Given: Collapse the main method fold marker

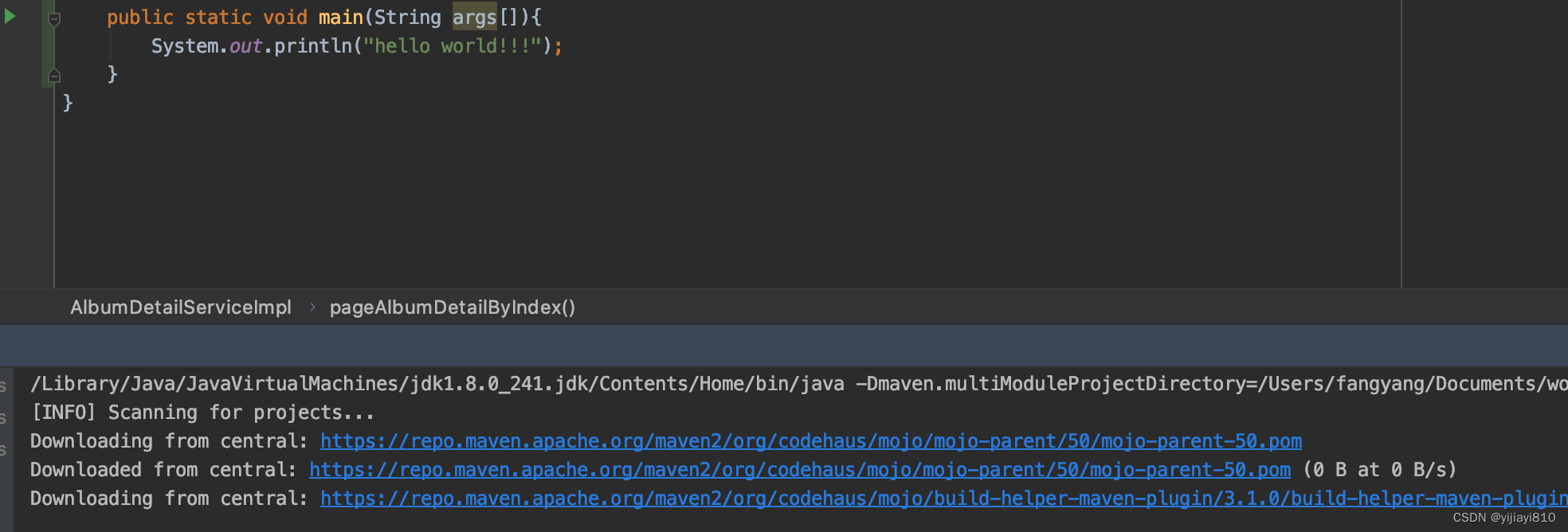Looking at the screenshot, I should 54,19.
